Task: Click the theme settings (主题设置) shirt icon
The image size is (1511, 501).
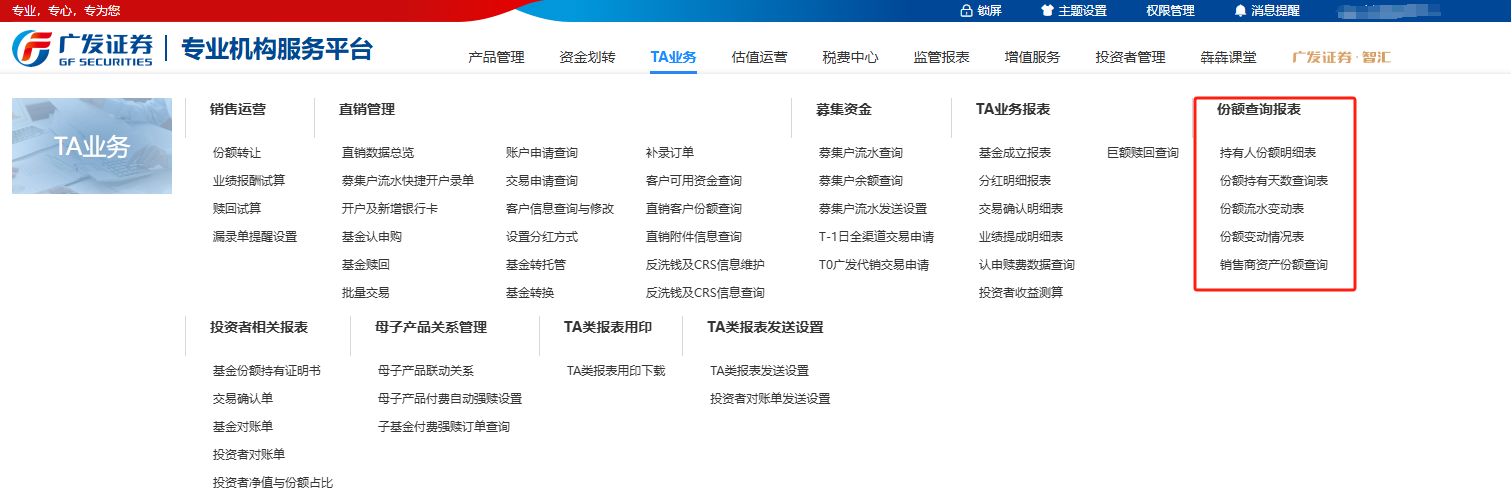Action: pos(1047,11)
